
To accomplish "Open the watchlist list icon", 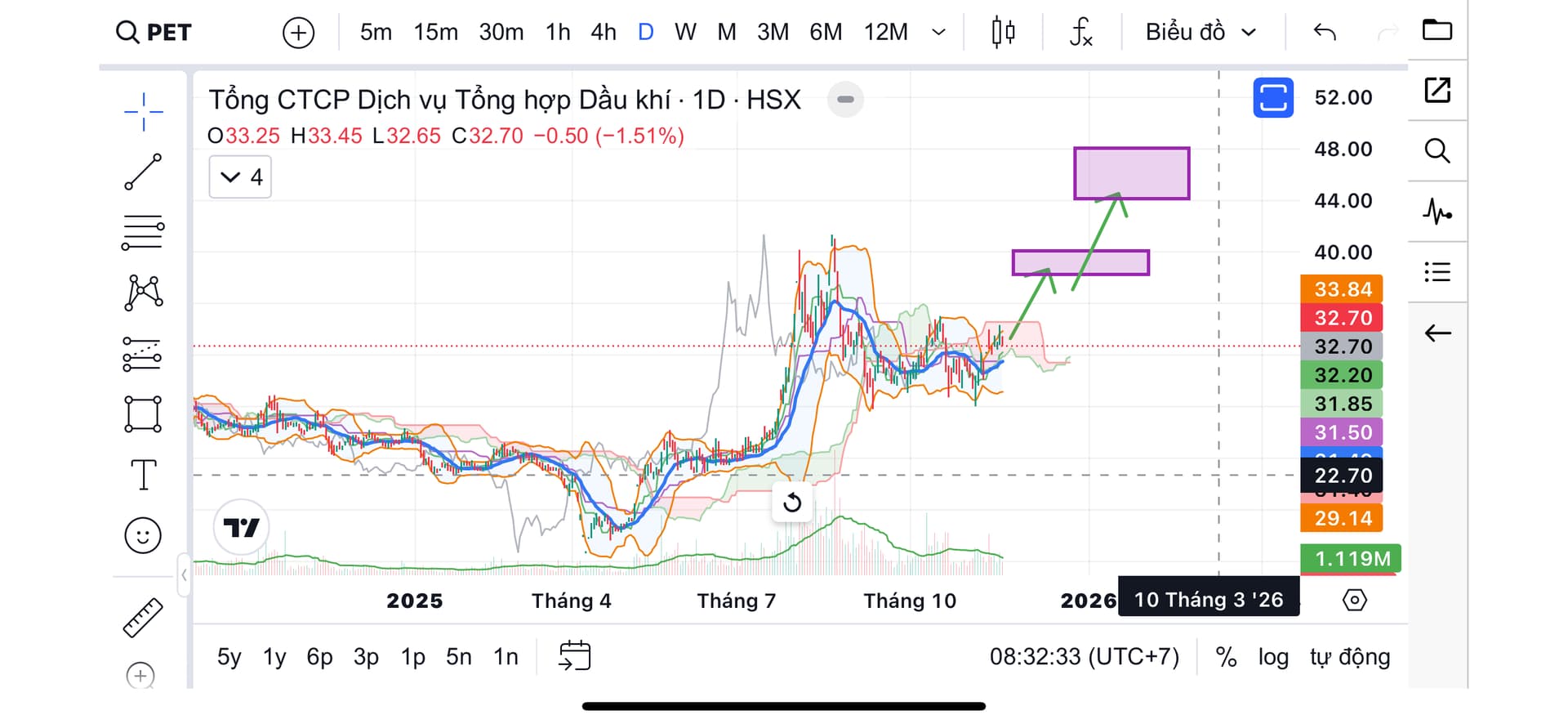I will coord(1437,272).
